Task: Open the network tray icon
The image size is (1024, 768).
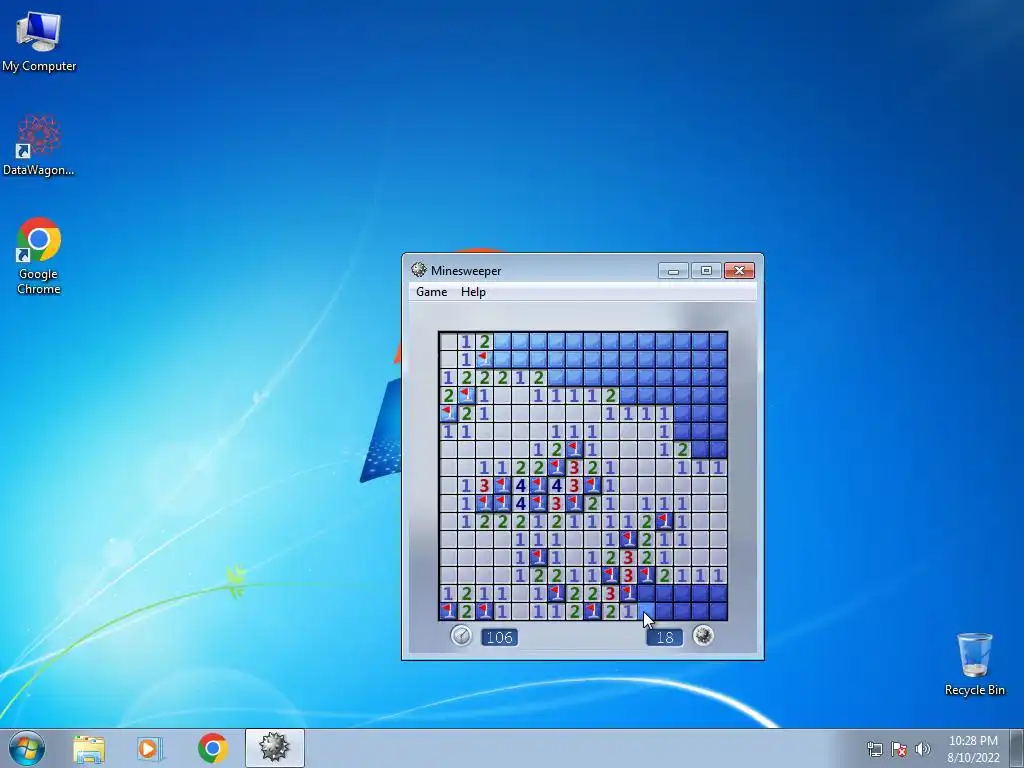Action: click(874, 749)
